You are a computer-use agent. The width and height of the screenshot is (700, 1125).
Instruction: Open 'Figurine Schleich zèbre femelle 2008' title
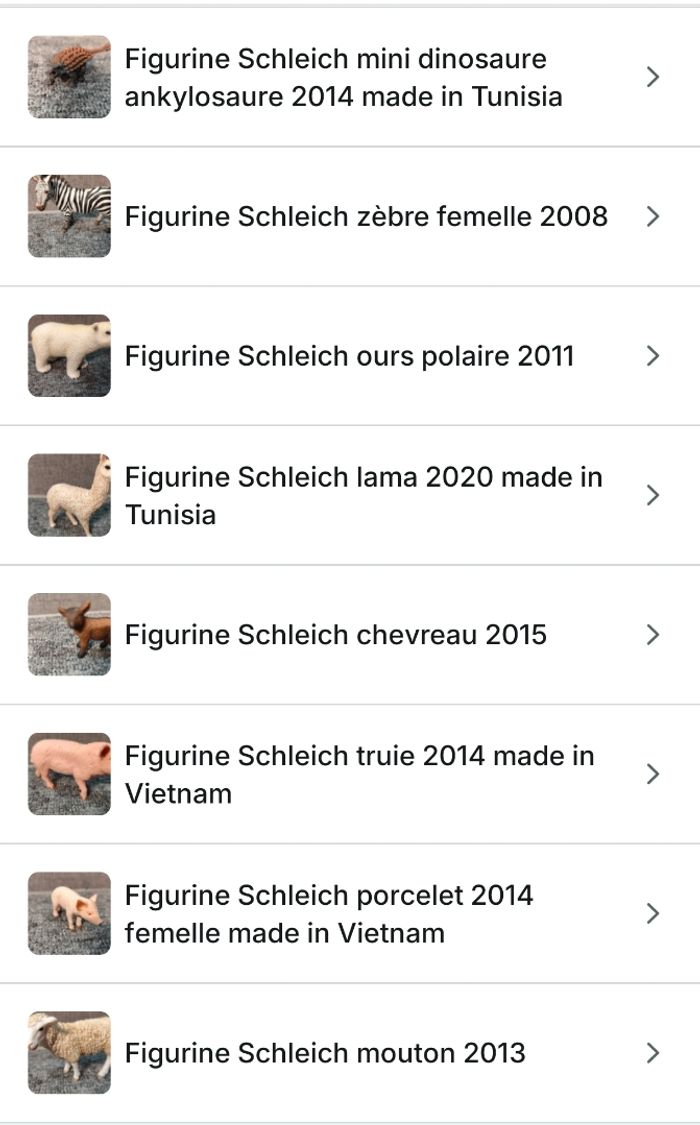pos(366,216)
